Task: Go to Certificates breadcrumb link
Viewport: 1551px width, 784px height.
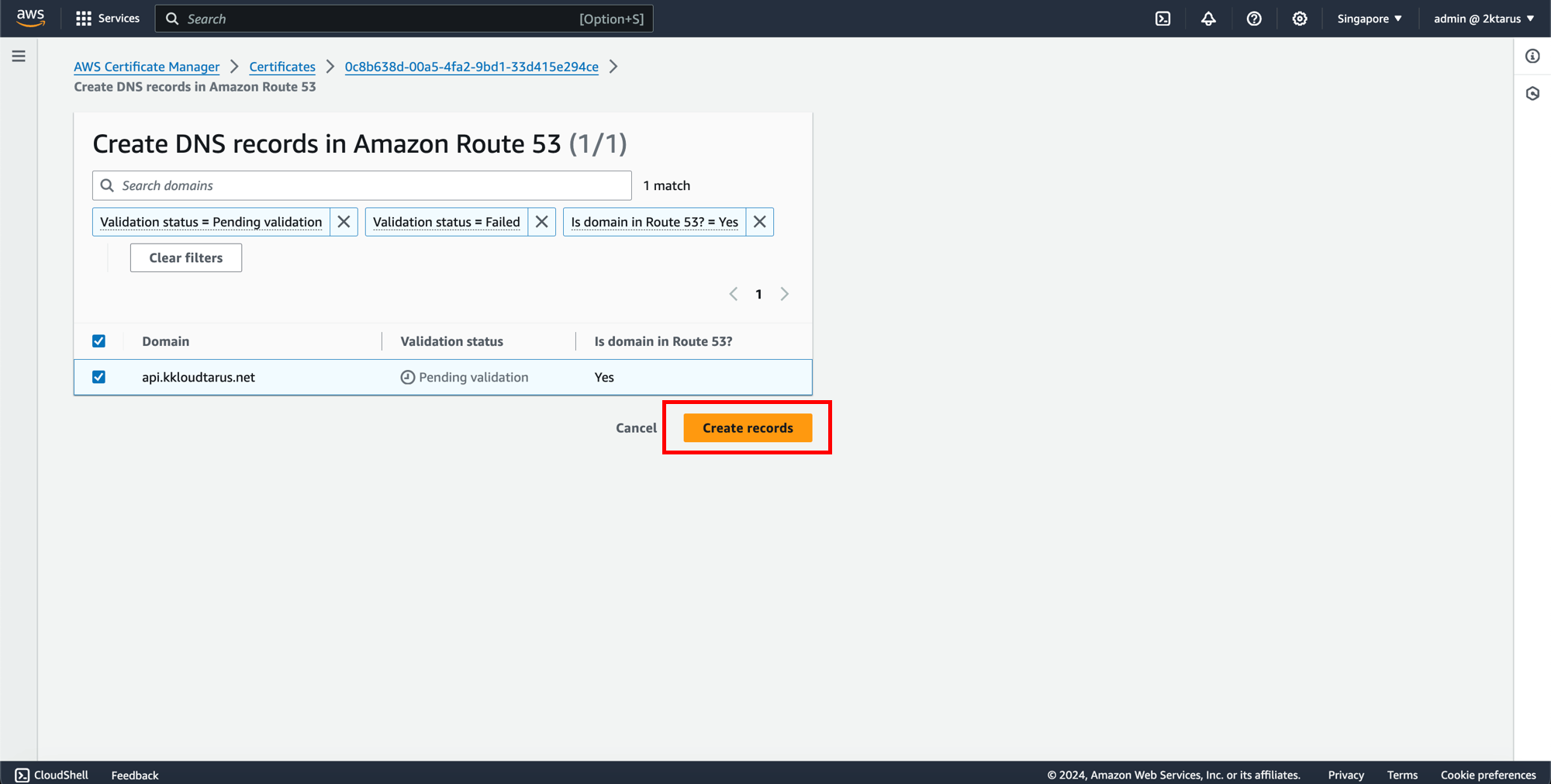Action: (282, 67)
